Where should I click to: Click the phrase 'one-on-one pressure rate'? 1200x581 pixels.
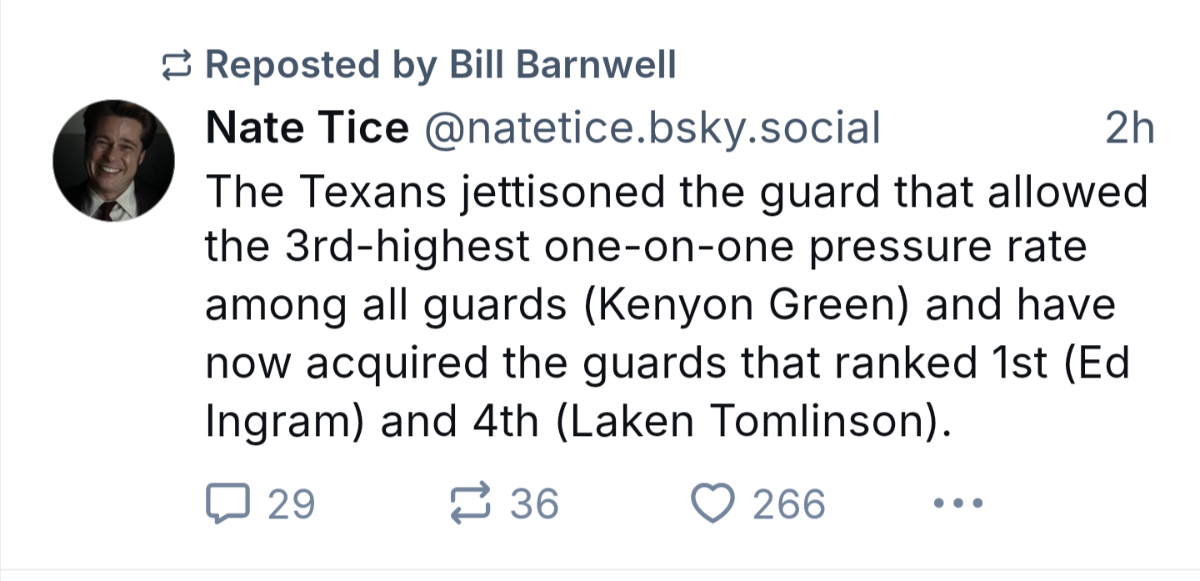[813, 248]
